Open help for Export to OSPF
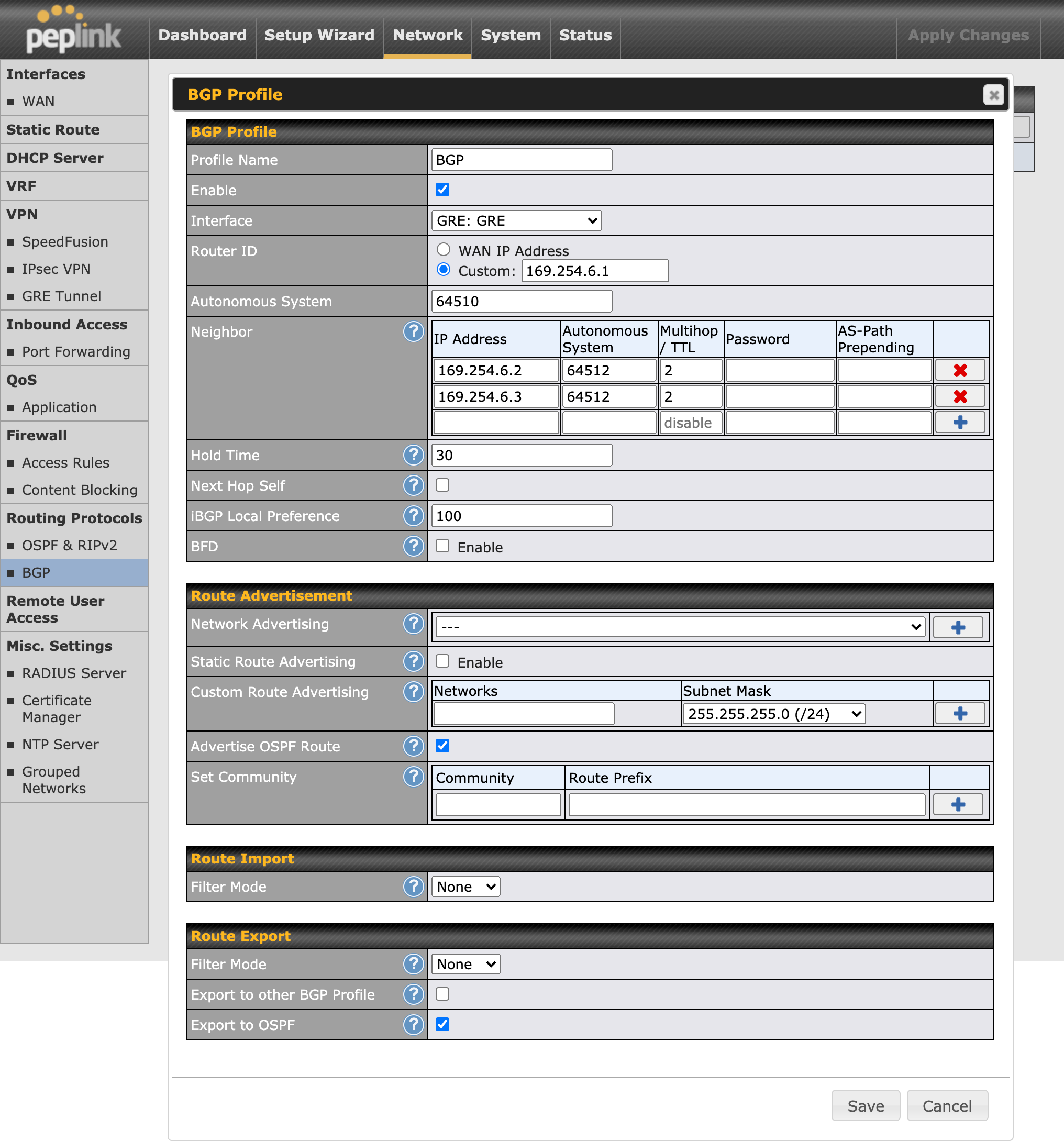The width and height of the screenshot is (1064, 1141). [x=413, y=1024]
